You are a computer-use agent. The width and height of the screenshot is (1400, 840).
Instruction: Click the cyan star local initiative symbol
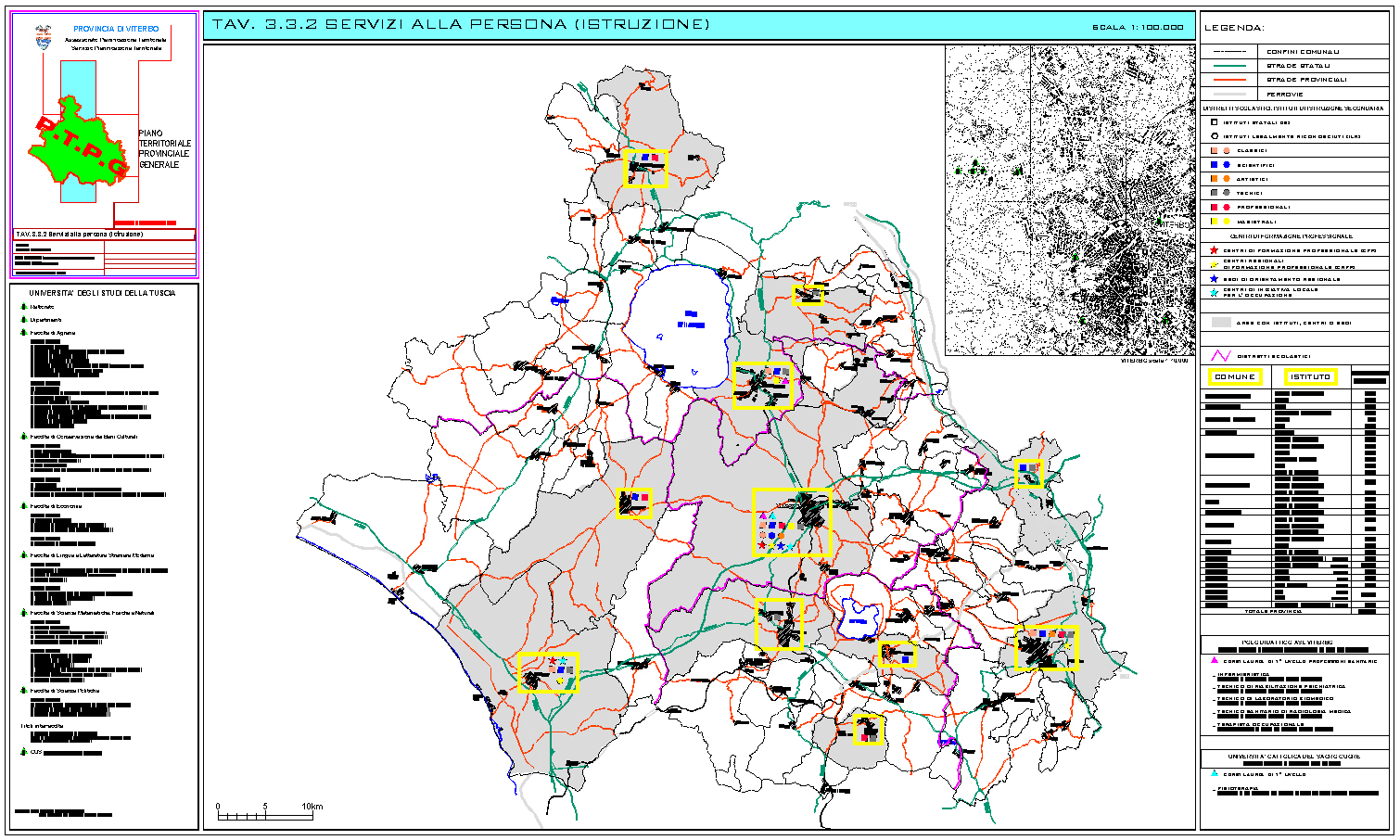1214,292
